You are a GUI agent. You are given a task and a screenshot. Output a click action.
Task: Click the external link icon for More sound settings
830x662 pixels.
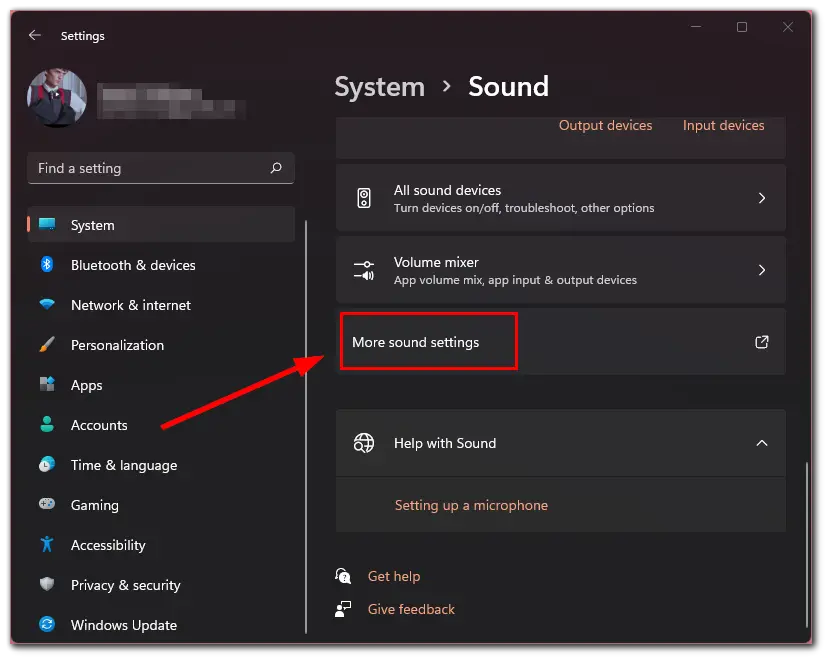(762, 342)
